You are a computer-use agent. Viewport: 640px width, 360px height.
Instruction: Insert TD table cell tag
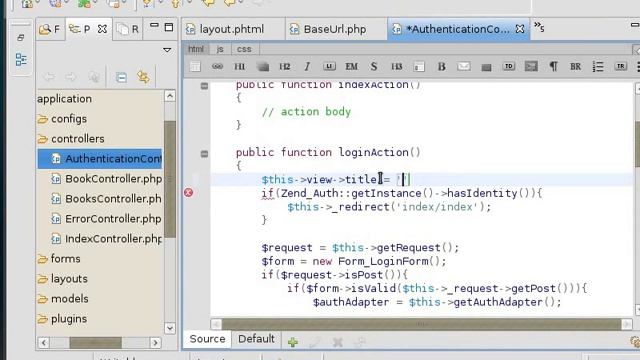509,66
